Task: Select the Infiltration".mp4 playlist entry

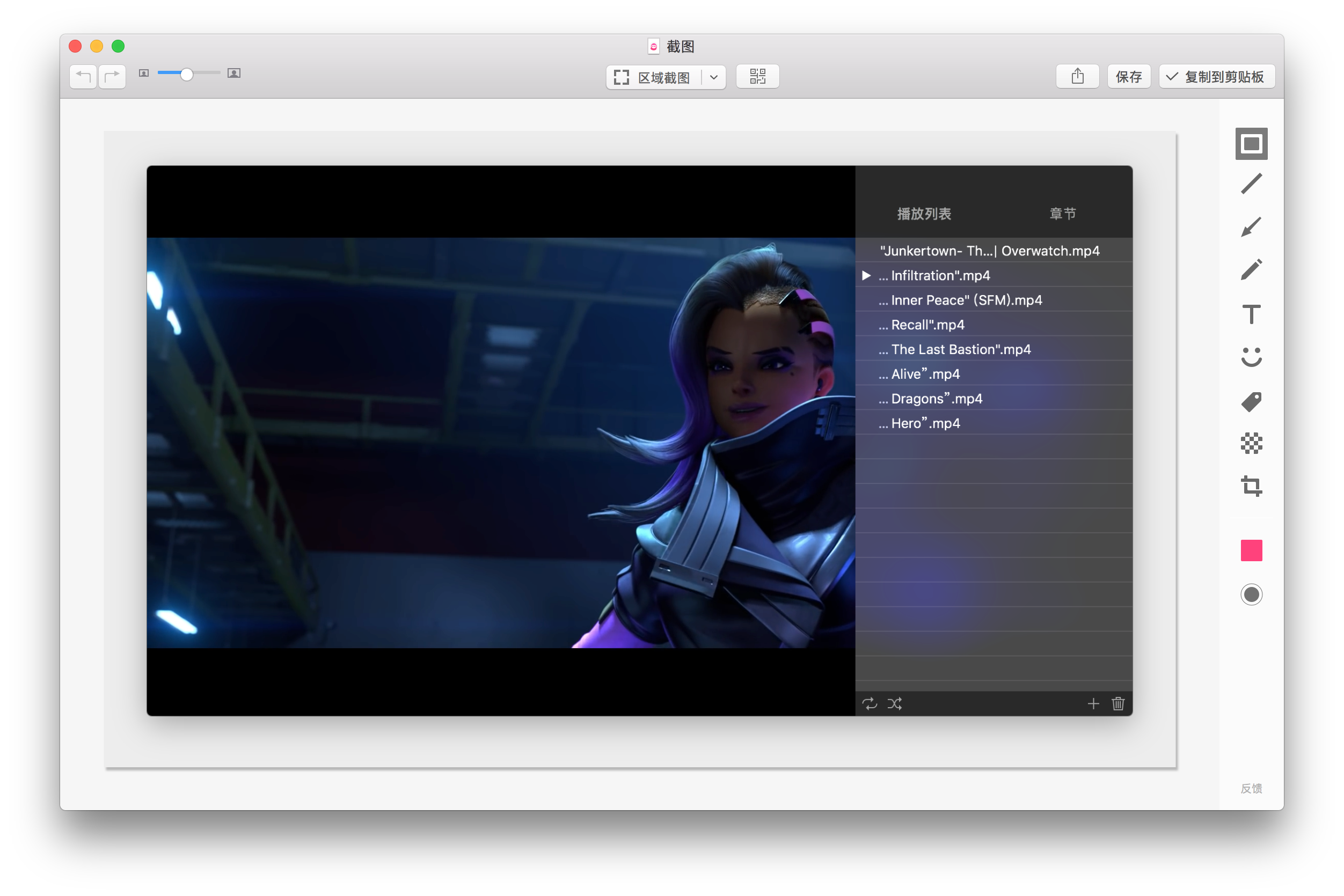Action: coord(994,275)
